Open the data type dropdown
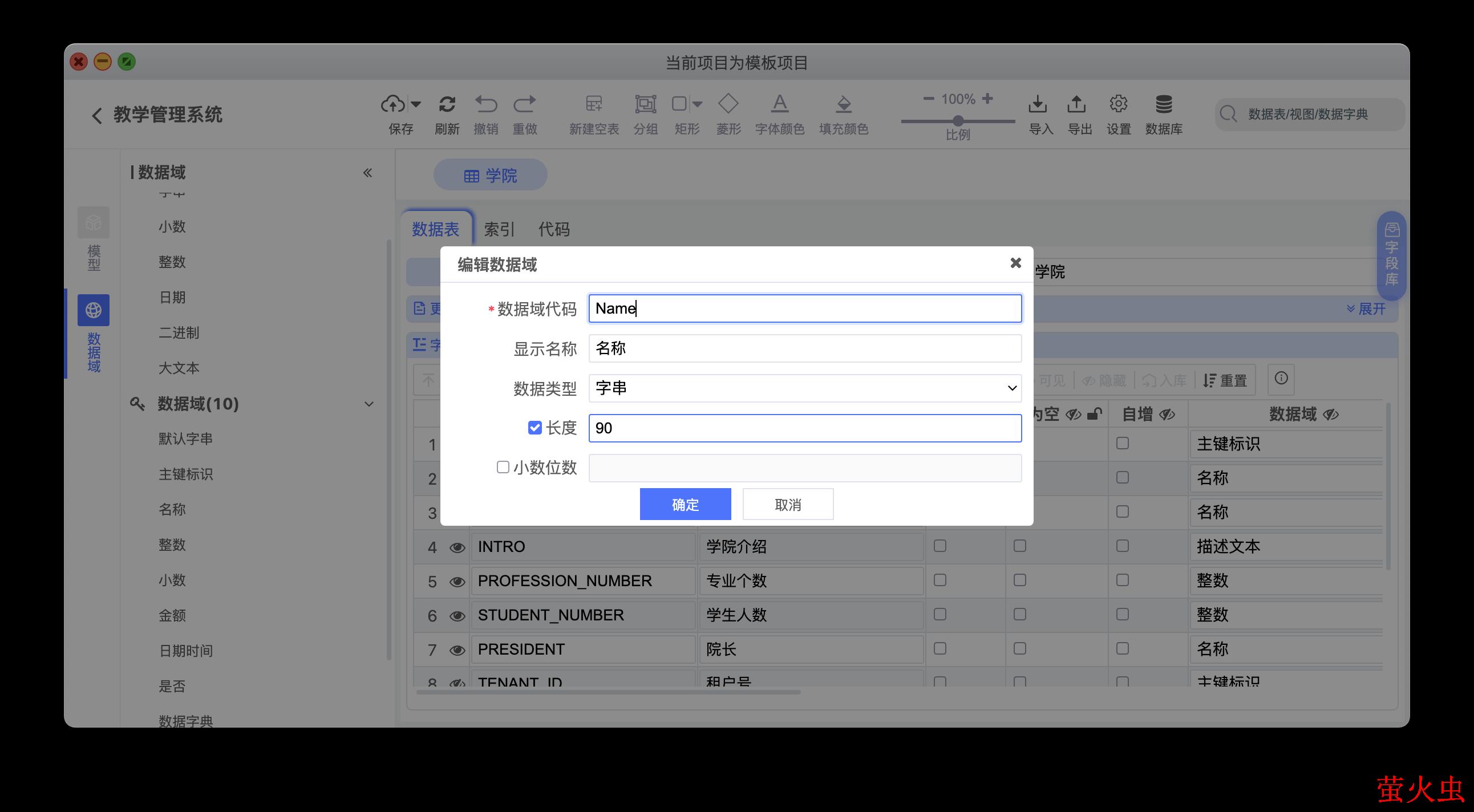 pos(804,388)
